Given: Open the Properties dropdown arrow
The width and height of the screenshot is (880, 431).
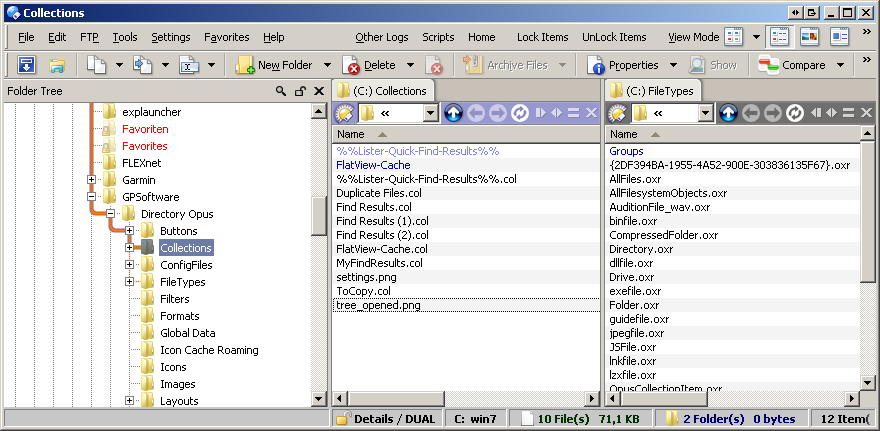Looking at the screenshot, I should [673, 65].
